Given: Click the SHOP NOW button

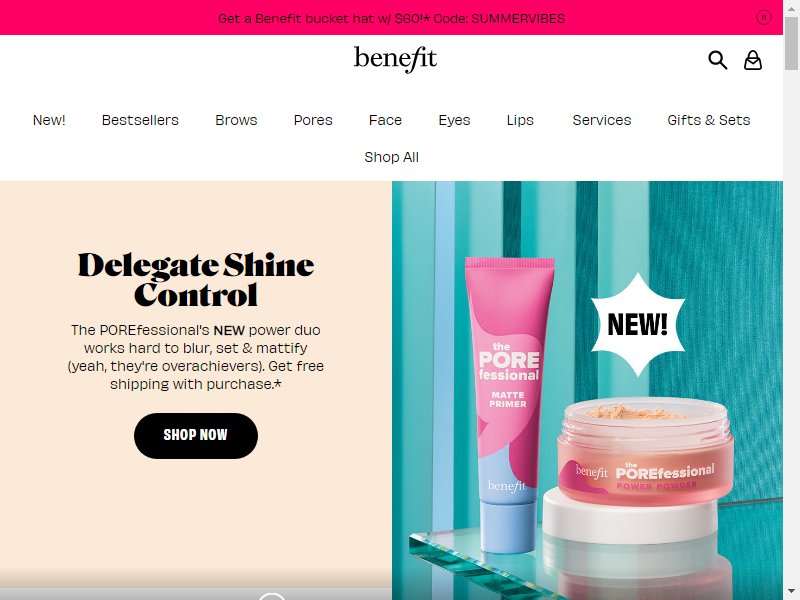Looking at the screenshot, I should pos(196,435).
